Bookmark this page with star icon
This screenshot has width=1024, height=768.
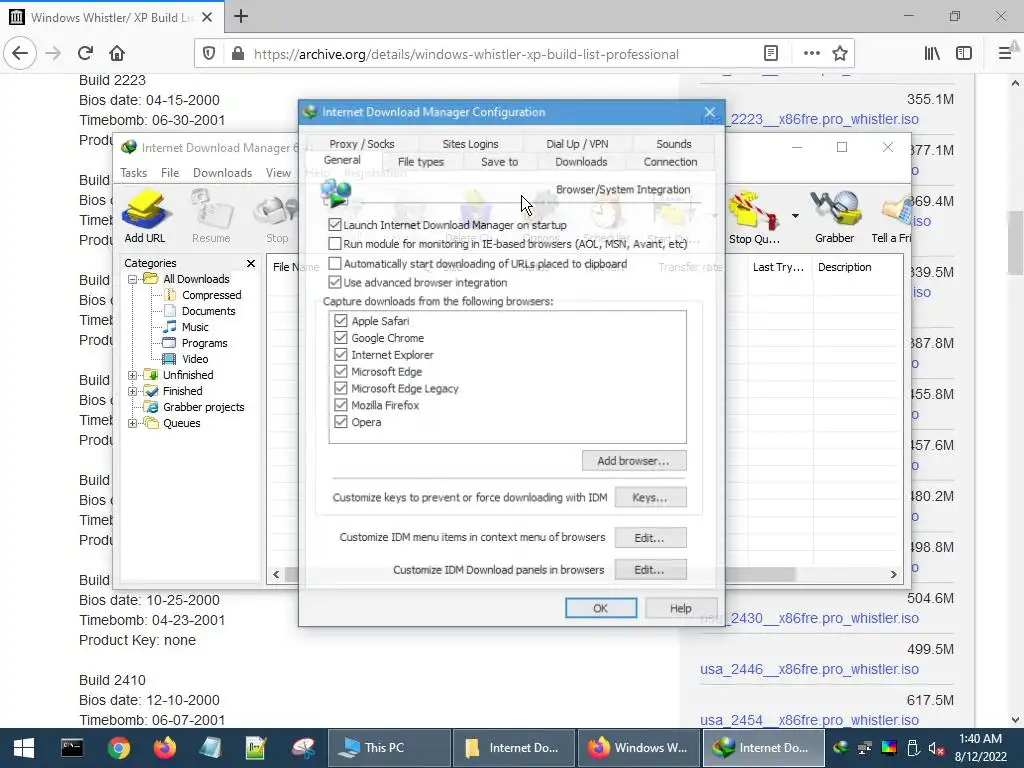coord(840,54)
